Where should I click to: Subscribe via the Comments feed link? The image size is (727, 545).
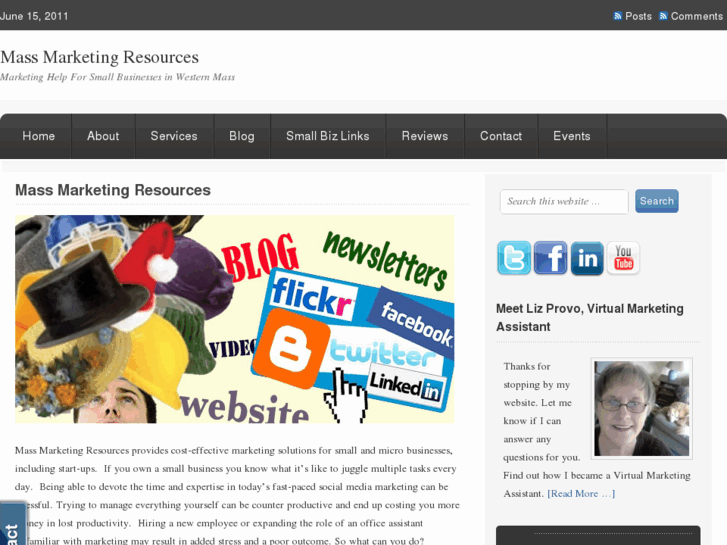tap(697, 16)
